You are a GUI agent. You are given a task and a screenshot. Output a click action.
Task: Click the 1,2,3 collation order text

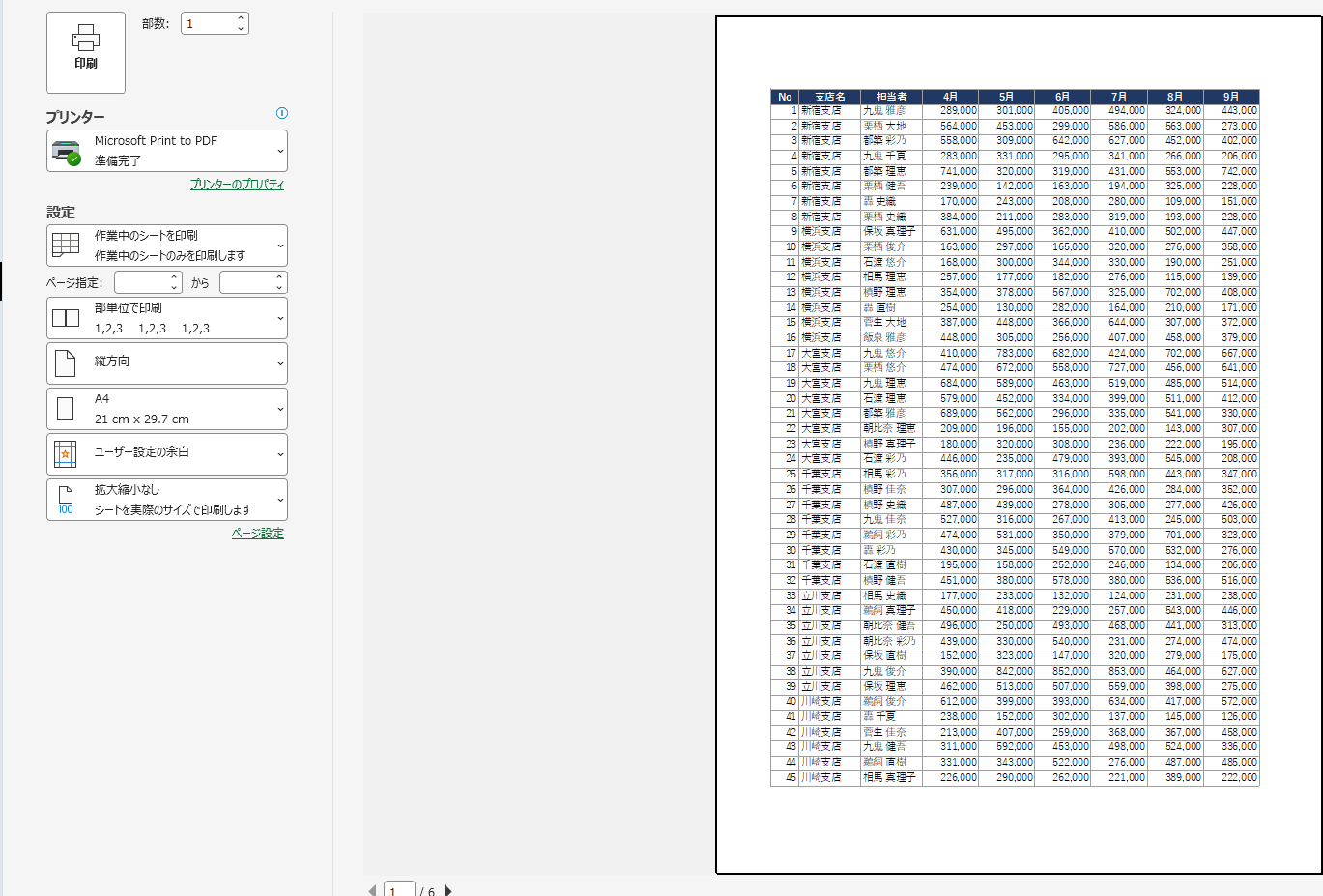point(152,329)
